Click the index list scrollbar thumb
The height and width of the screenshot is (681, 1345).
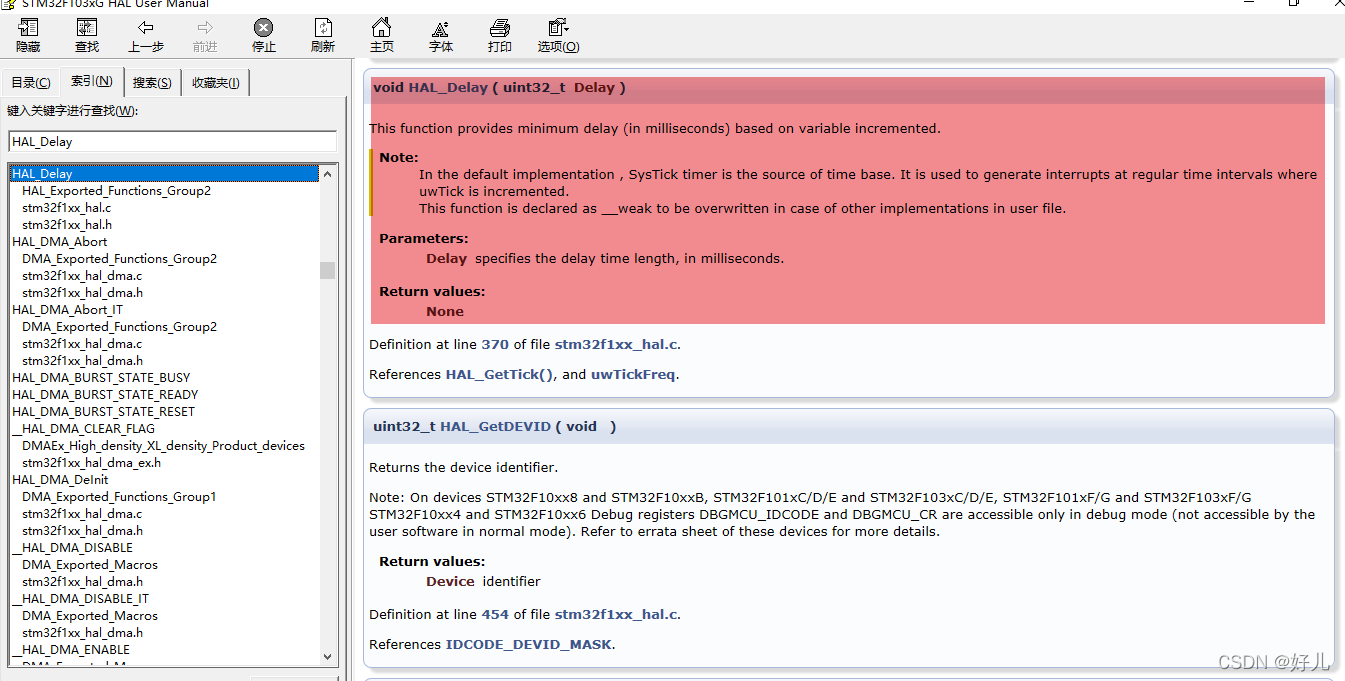click(x=328, y=270)
